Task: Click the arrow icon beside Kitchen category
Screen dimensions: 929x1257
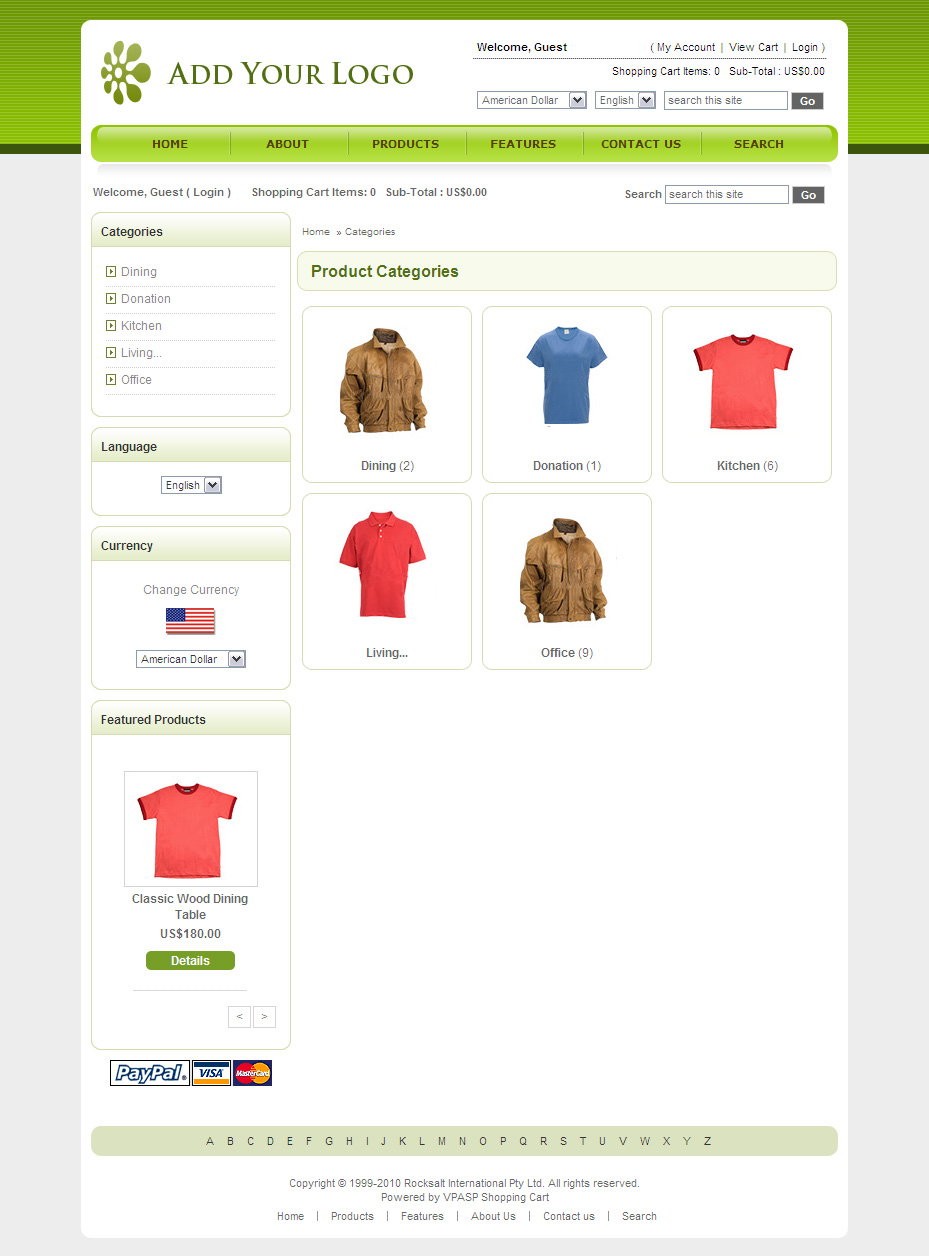Action: coord(111,326)
